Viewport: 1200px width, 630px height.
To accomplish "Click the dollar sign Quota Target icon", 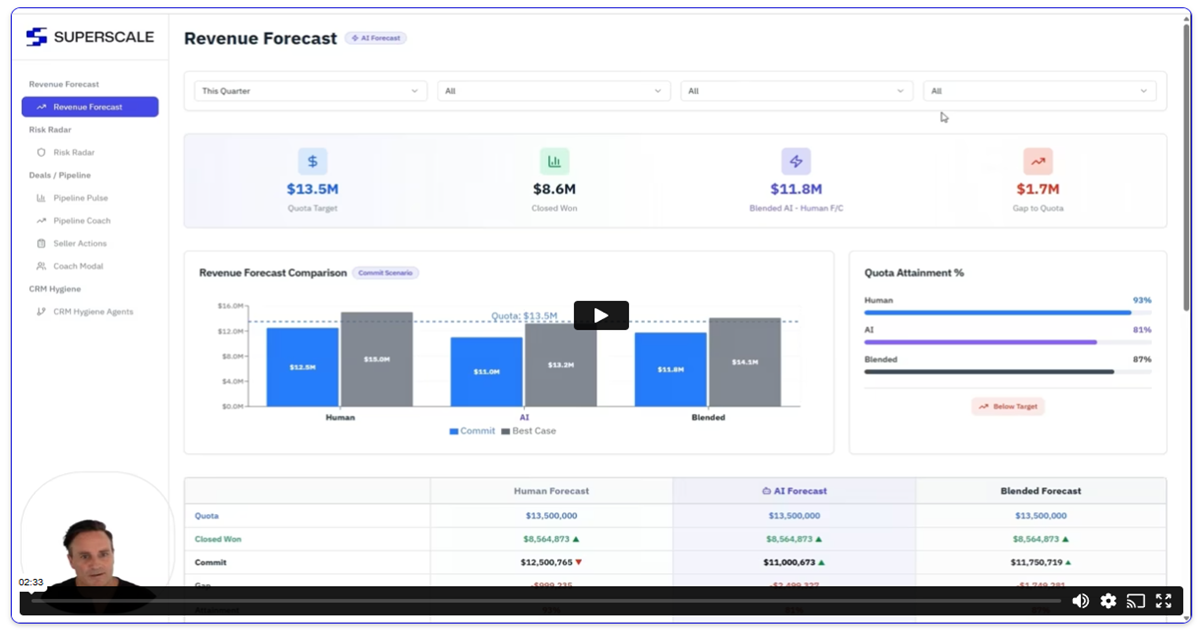I will coord(312,161).
